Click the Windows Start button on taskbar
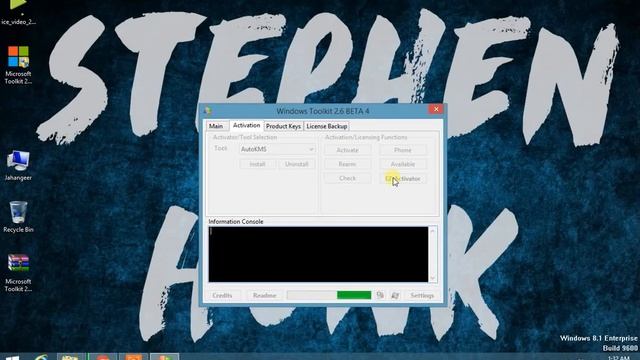The image size is (640, 360). click(12, 357)
